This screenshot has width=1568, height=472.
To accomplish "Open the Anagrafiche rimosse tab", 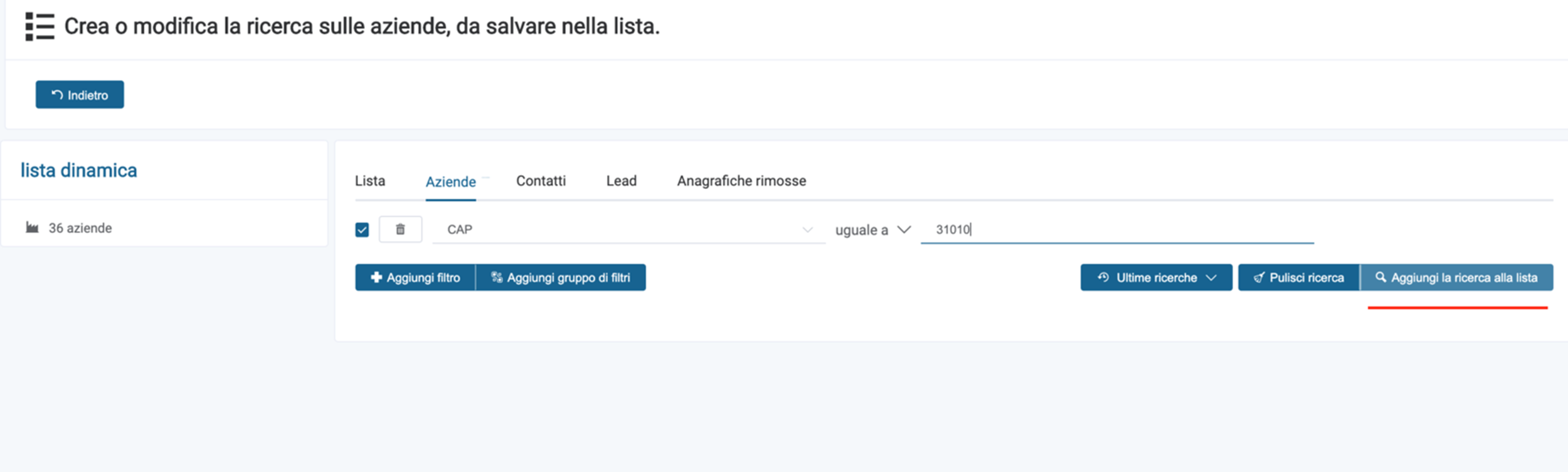I will pyautogui.click(x=741, y=181).
